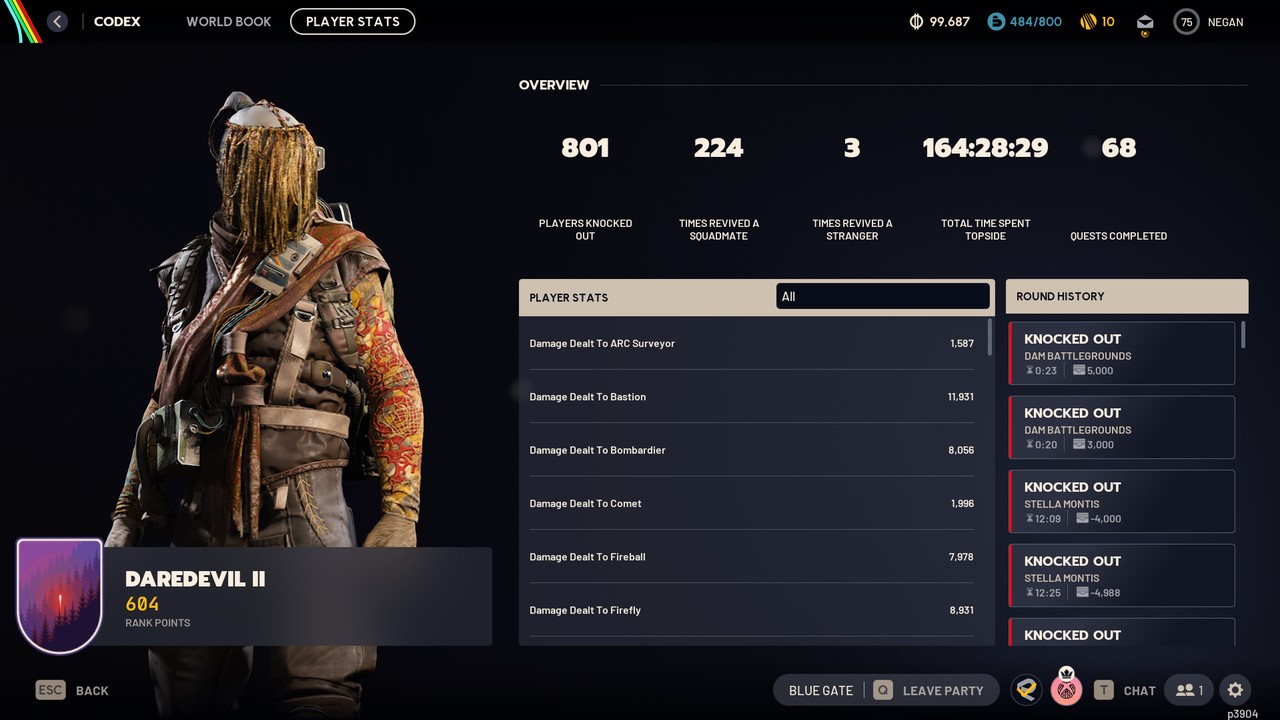The image size is (1280, 720).
Task: Click the ESC Back button
Action: point(72,690)
